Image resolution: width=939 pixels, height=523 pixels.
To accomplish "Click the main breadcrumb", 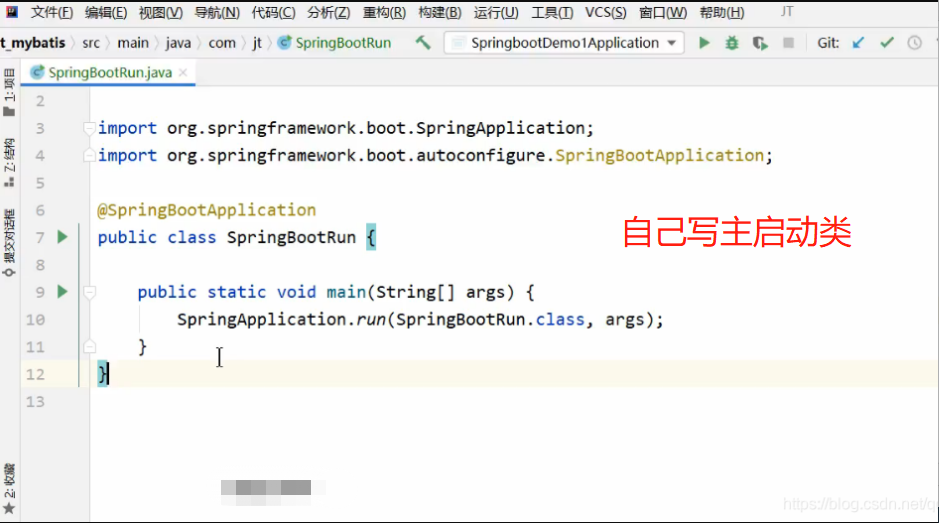I will point(133,43).
